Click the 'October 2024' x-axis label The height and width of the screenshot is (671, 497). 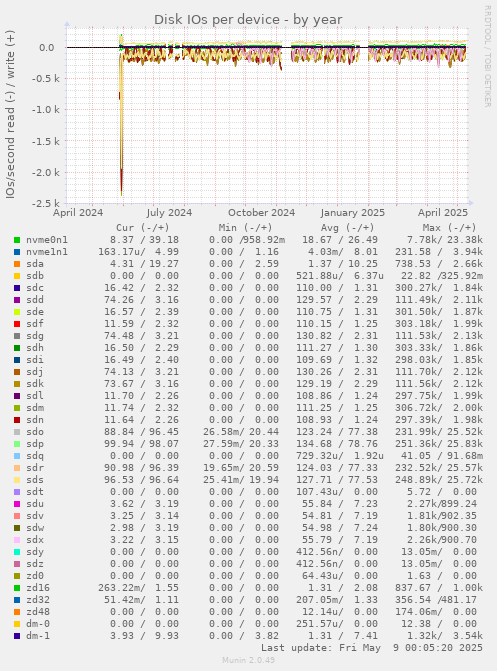click(x=262, y=213)
